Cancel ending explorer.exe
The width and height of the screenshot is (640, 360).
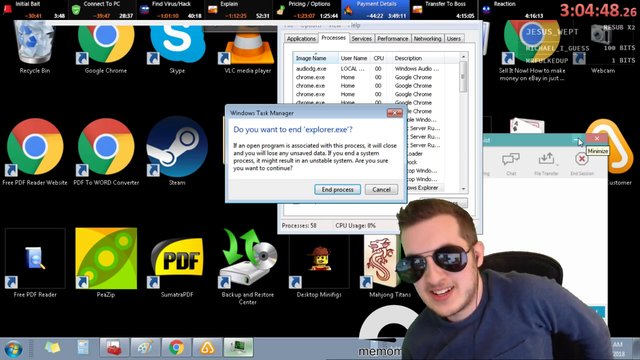click(x=381, y=189)
